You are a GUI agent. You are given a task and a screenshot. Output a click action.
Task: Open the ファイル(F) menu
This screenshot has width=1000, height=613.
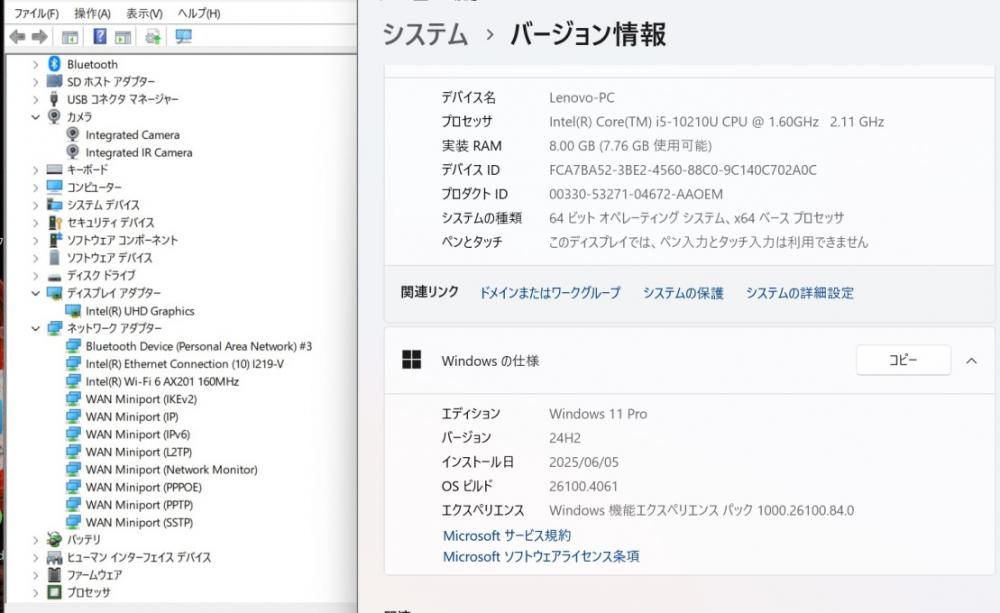(36, 13)
